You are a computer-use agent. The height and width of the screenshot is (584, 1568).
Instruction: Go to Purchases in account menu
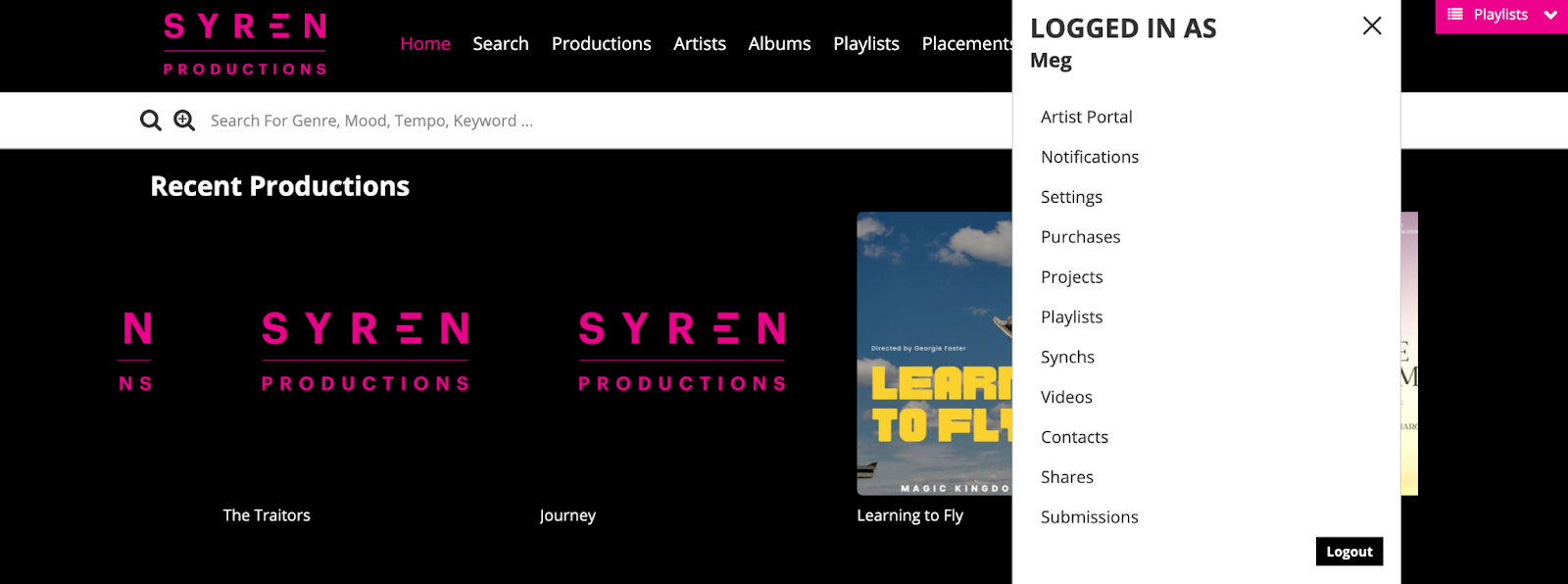click(1080, 237)
